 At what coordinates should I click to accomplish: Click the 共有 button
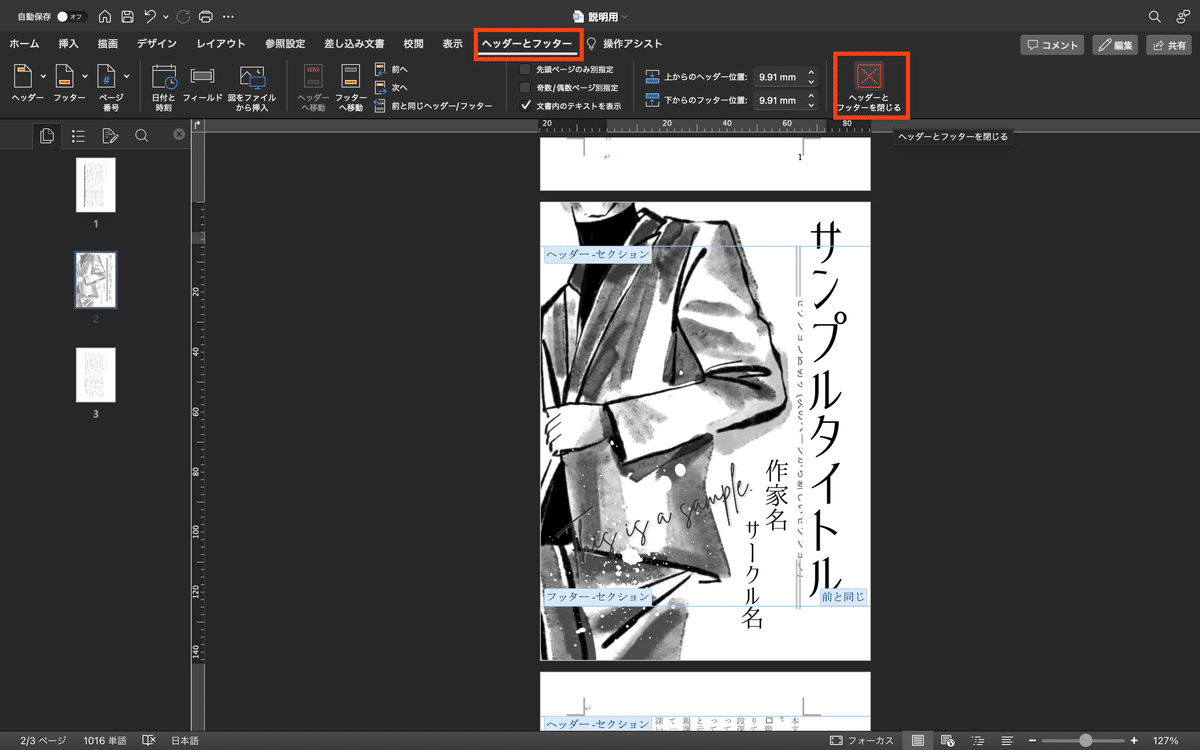1170,45
